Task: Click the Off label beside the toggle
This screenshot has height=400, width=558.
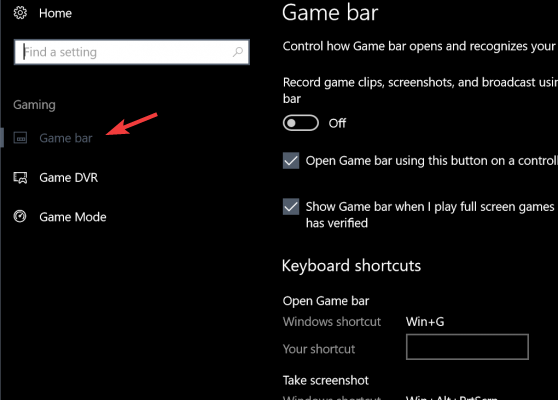Action: tap(337, 123)
